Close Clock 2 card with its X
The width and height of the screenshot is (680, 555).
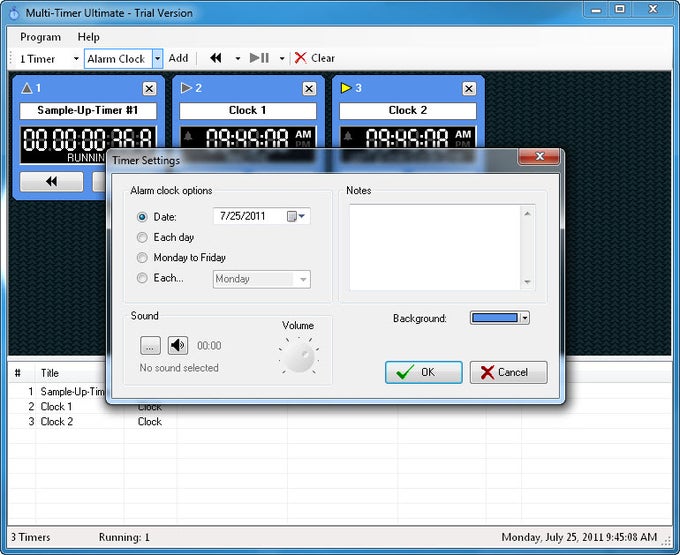point(469,88)
